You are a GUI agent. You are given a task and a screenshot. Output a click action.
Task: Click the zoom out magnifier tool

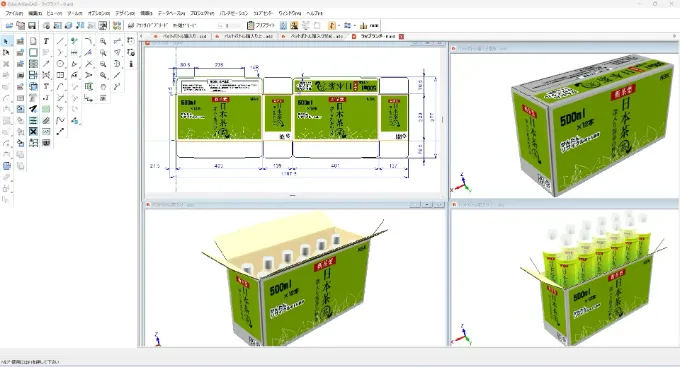point(103,64)
